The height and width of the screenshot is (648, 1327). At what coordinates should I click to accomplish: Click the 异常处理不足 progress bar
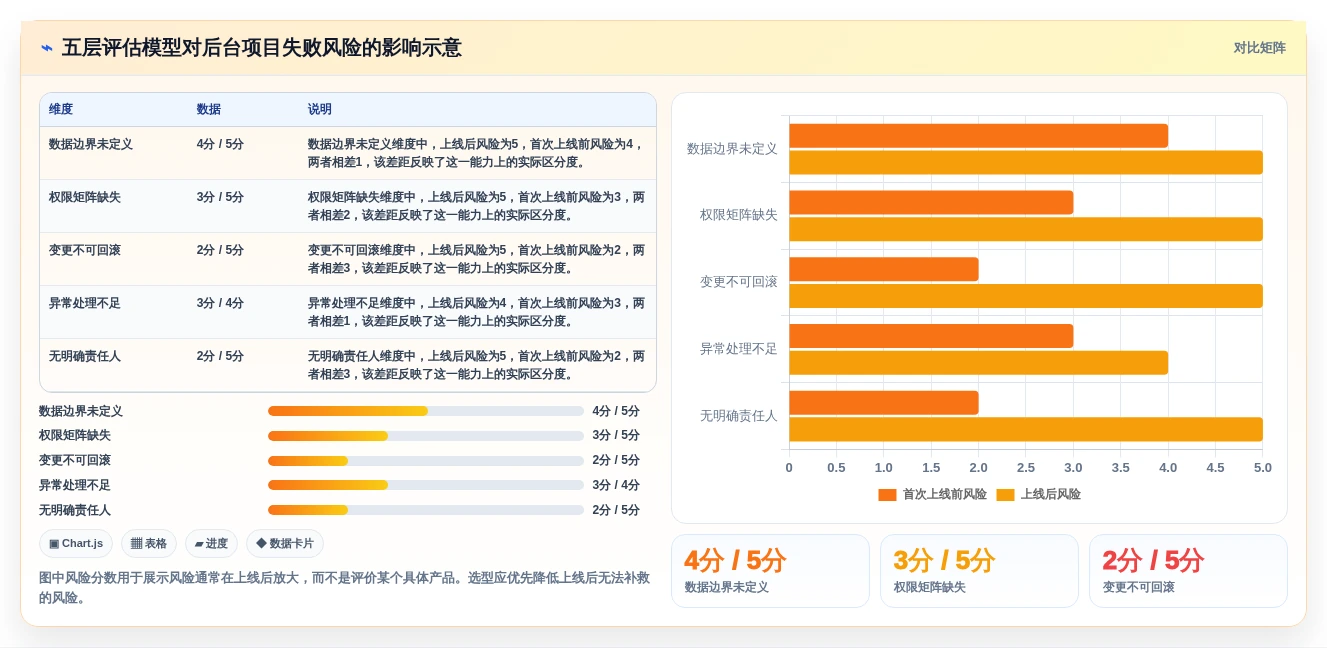[426, 485]
